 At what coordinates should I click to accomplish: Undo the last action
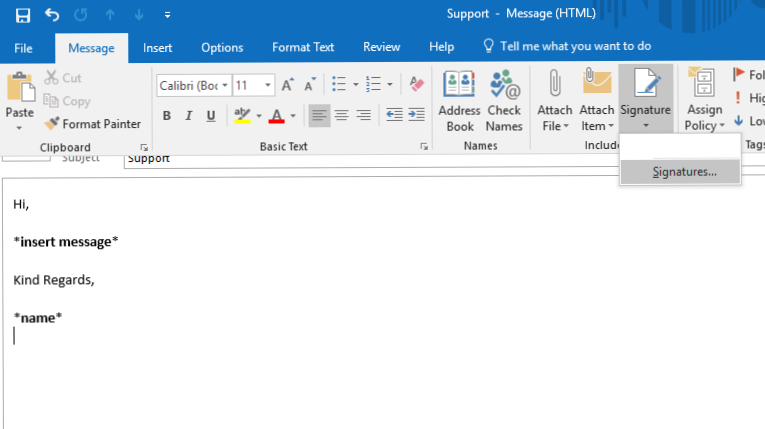(52, 16)
